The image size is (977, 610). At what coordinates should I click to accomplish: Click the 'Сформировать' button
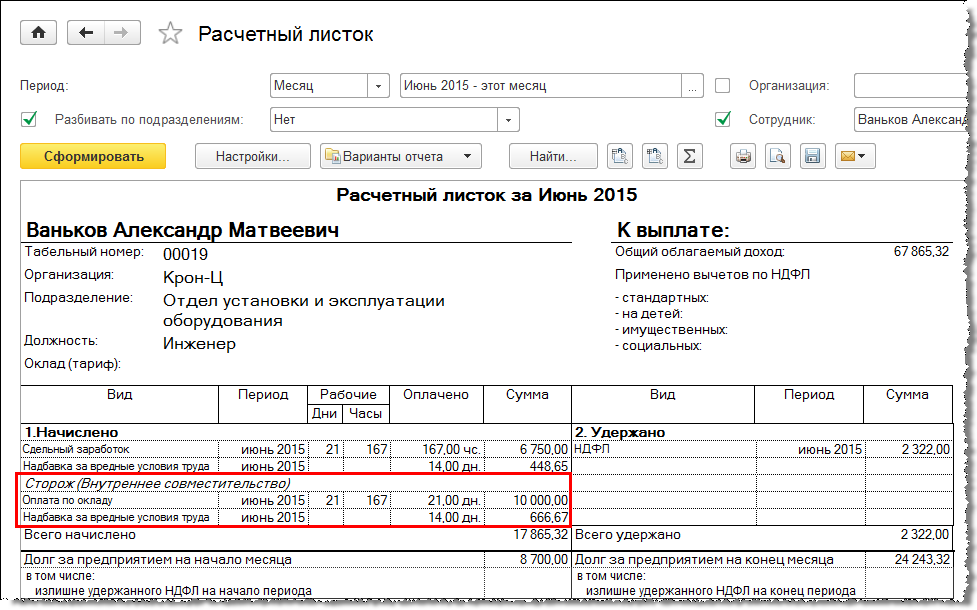tap(93, 156)
